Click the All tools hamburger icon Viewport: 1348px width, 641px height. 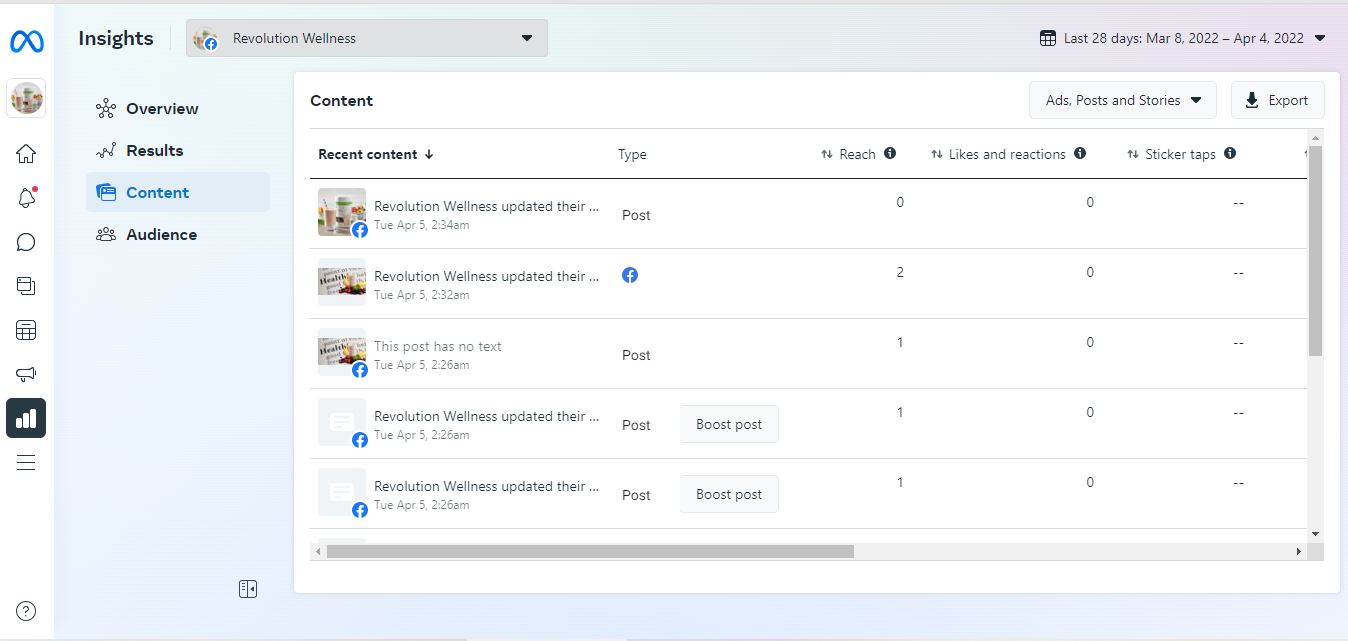26,462
